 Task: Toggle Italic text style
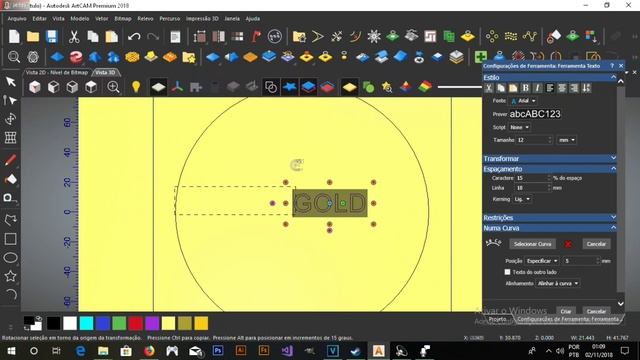(x=538, y=88)
